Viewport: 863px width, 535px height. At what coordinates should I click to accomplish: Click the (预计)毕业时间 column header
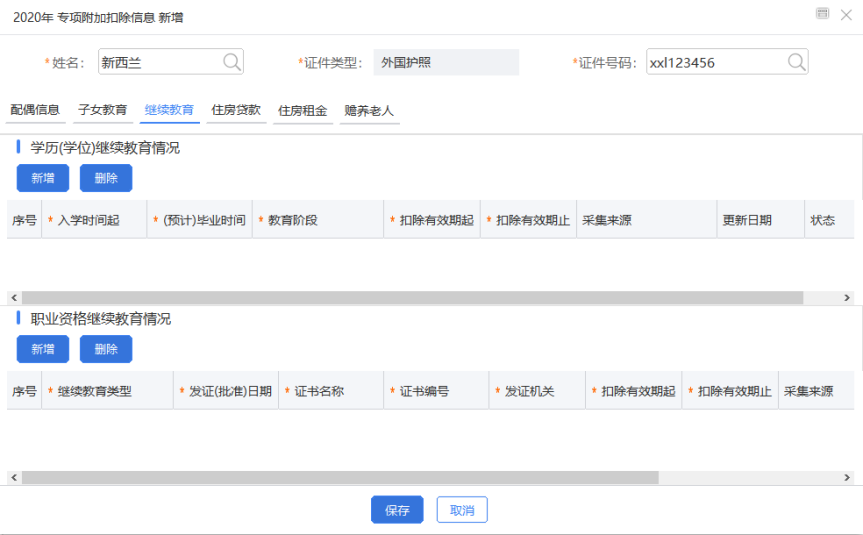tap(200, 220)
